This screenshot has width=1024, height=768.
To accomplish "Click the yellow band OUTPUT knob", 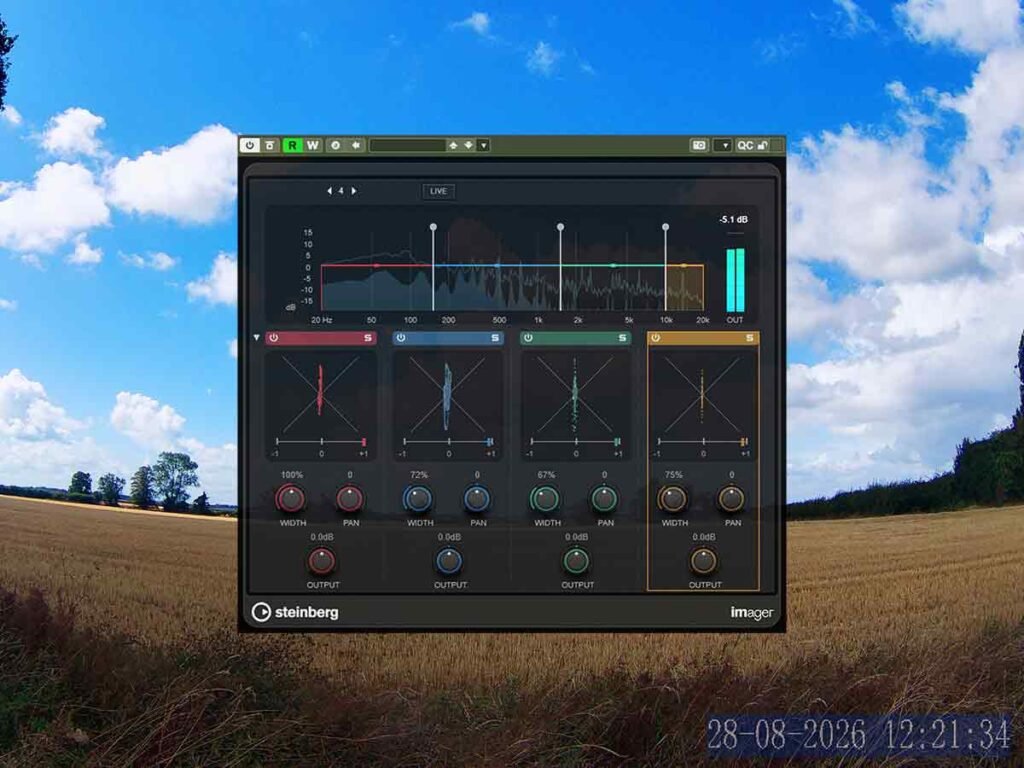I will click(703, 560).
